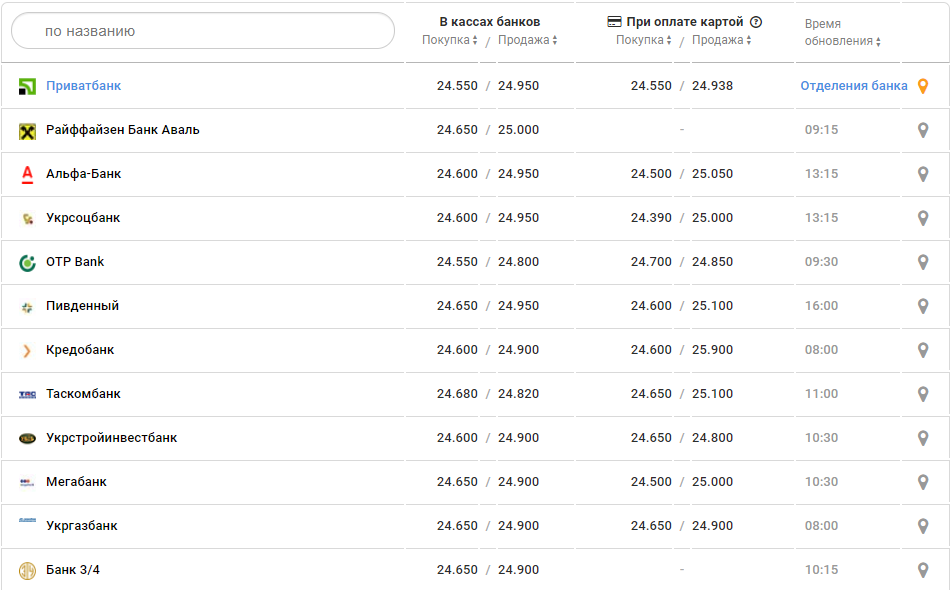Sort by card payment Продажа rate
Viewport: 951px width, 591px height.
pos(721,40)
